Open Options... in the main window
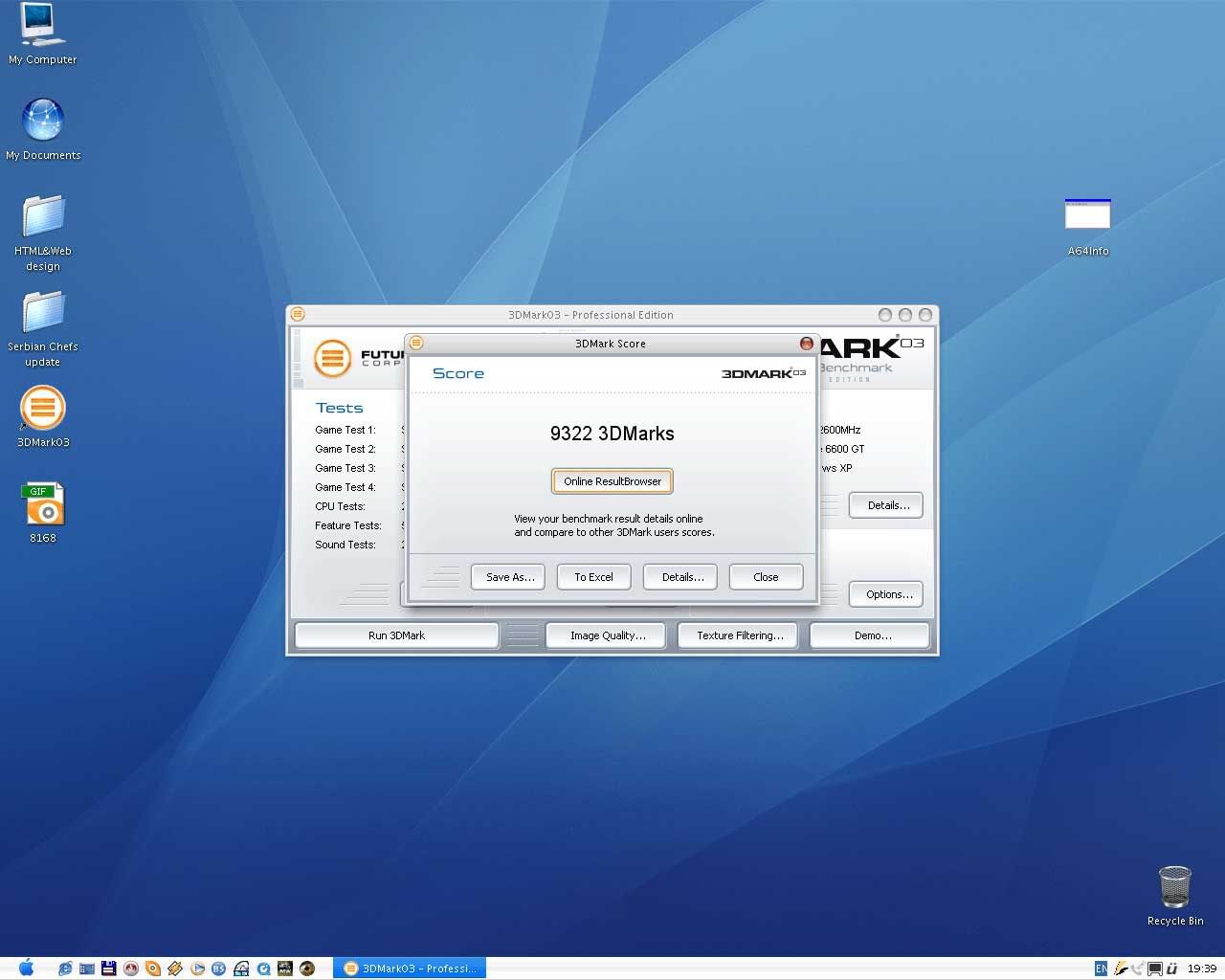This screenshot has width=1225, height=980. coord(886,594)
